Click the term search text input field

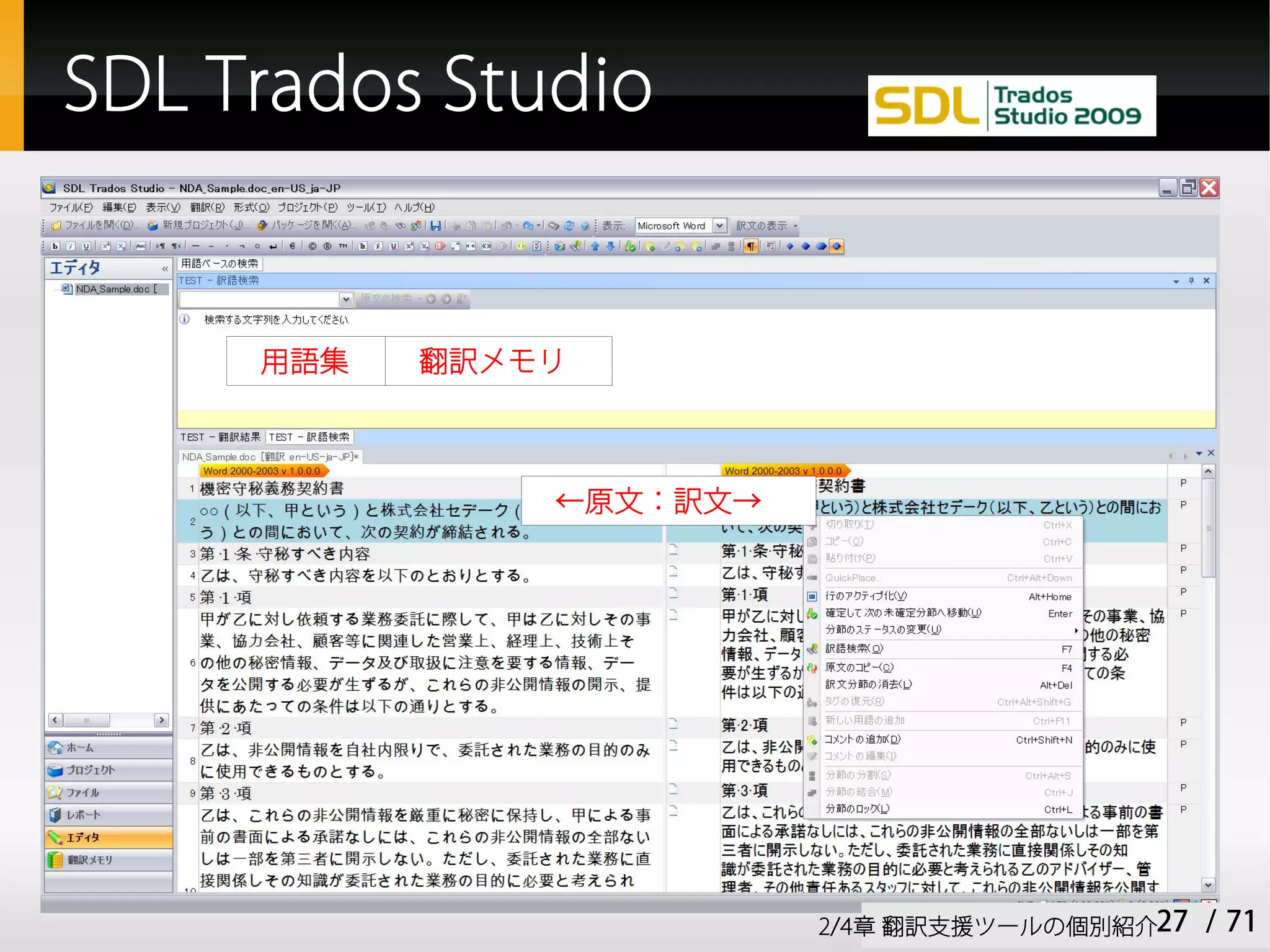259,300
